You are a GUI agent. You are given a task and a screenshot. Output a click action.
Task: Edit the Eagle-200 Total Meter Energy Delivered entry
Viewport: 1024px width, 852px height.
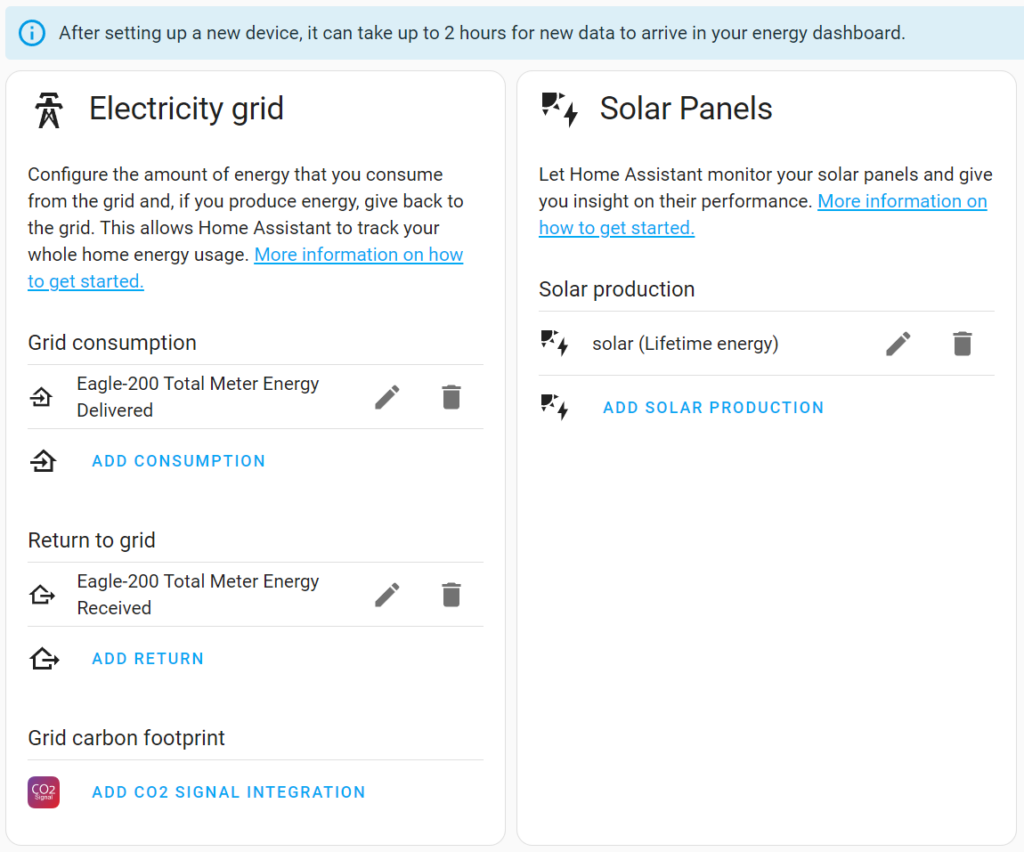387,397
